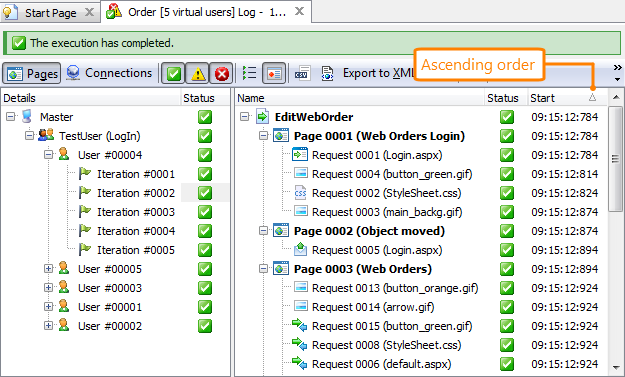
Task: Click the User #00002 person icon
Action: (x=63, y=325)
